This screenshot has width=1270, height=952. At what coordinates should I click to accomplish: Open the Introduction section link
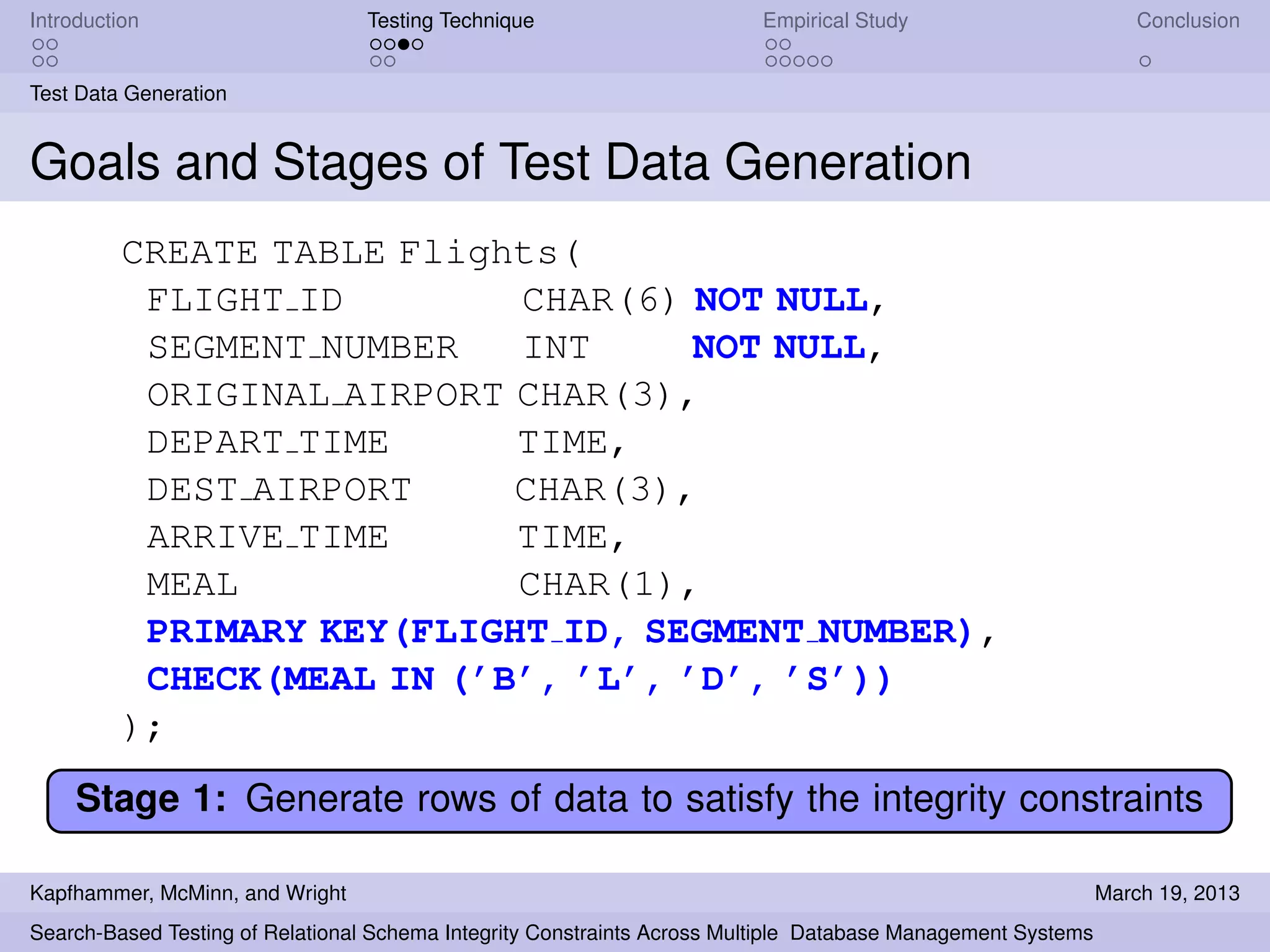coord(84,20)
